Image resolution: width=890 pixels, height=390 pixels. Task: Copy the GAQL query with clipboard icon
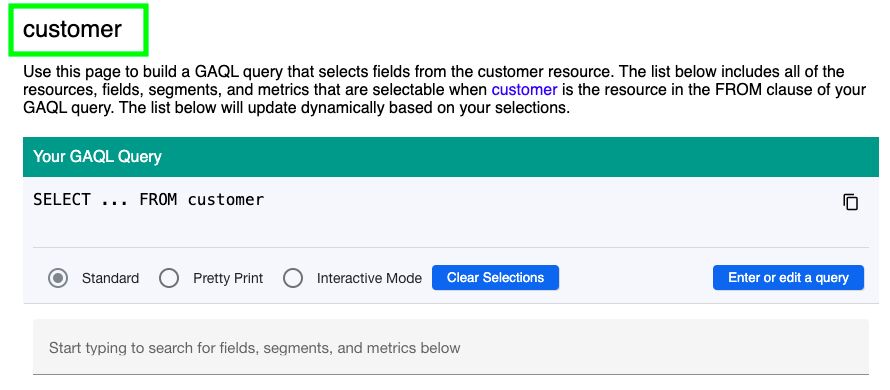click(x=850, y=202)
